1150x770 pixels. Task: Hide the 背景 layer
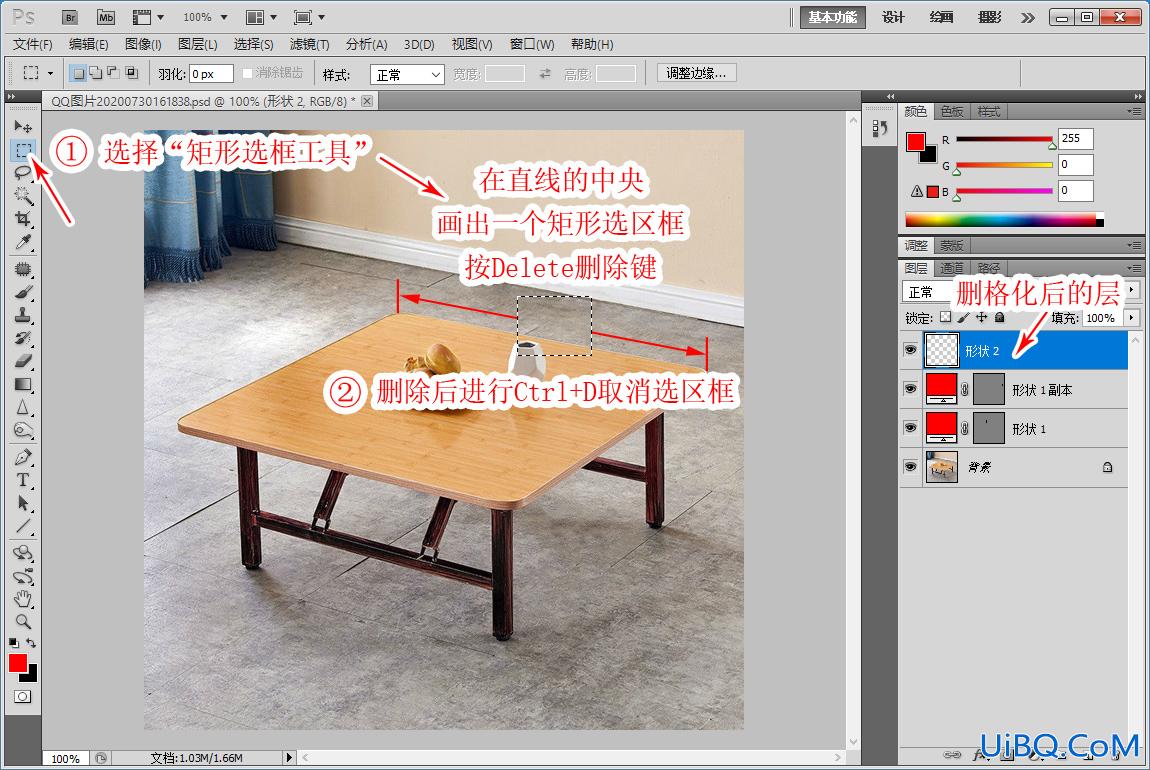[910, 466]
